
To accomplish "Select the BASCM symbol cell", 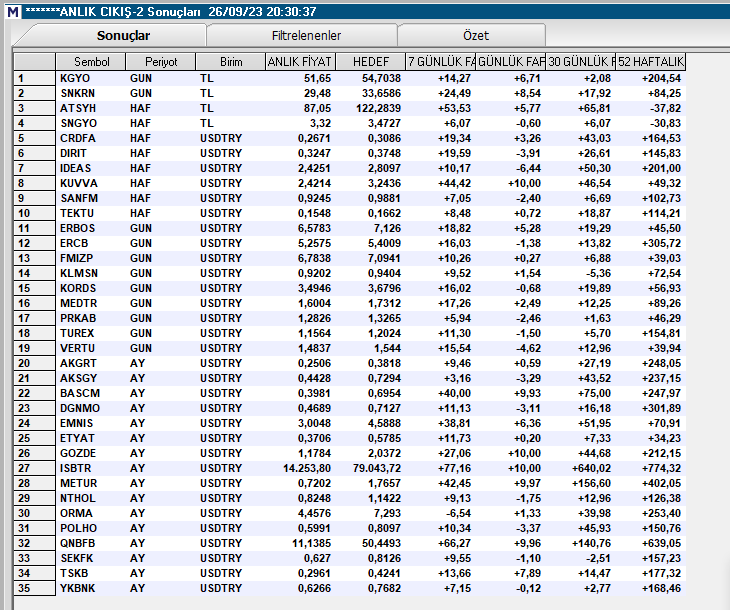I will click(91, 393).
